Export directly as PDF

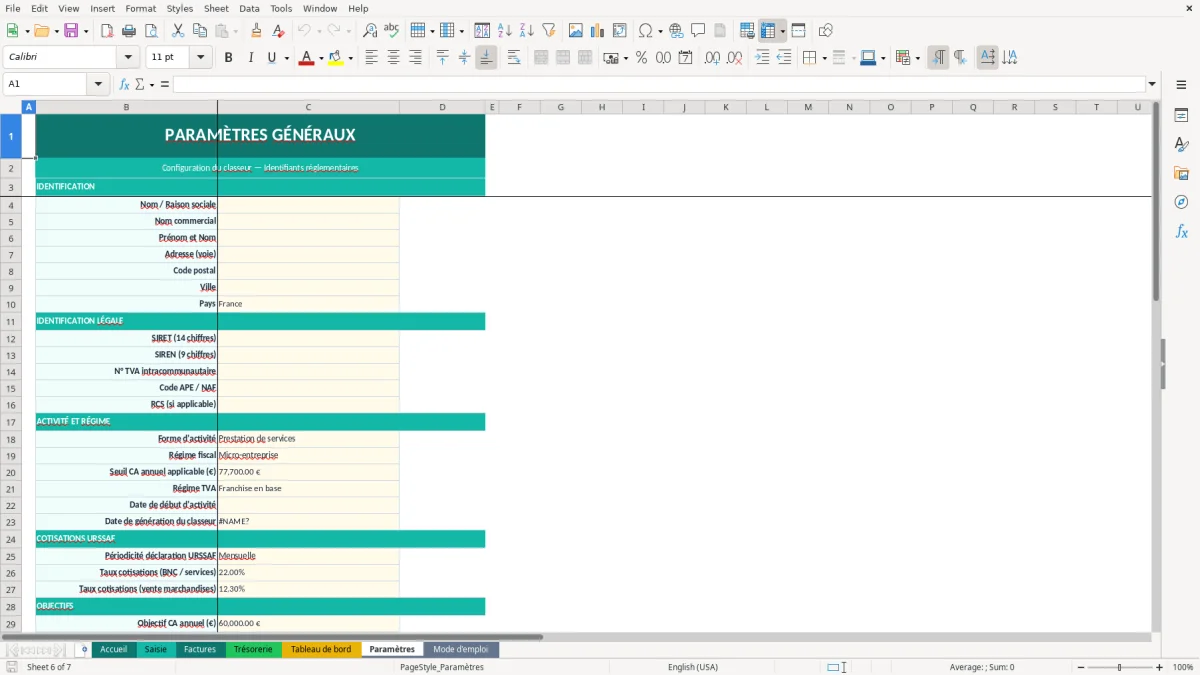(x=106, y=31)
